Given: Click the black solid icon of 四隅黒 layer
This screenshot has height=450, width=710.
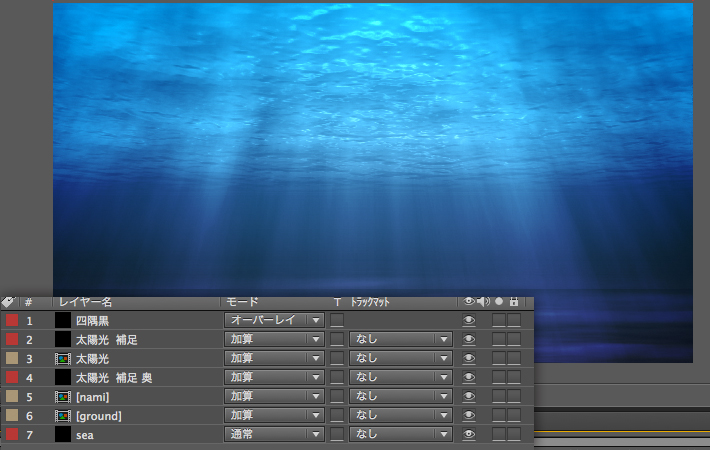Looking at the screenshot, I should (x=62, y=320).
